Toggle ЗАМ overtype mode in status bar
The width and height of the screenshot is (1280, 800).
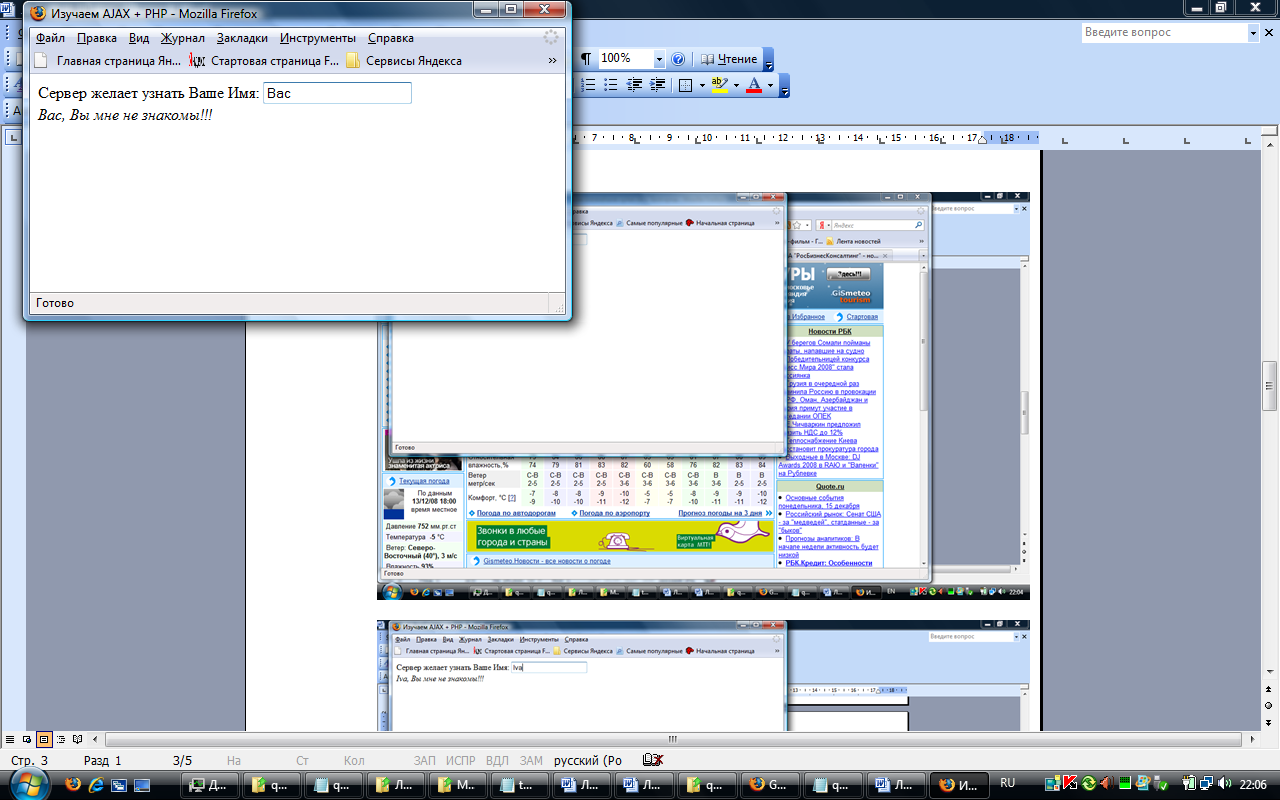tap(531, 760)
